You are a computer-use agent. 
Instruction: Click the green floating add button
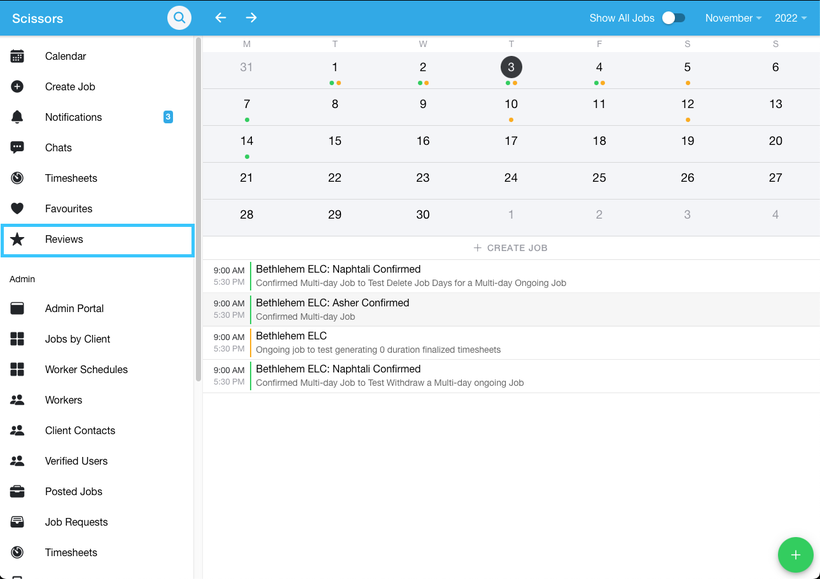pos(795,555)
